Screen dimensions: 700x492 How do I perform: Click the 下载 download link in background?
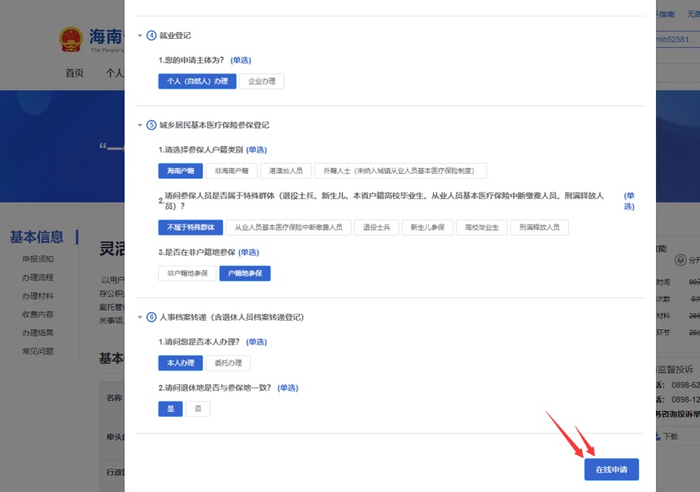pyautogui.click(x=670, y=436)
